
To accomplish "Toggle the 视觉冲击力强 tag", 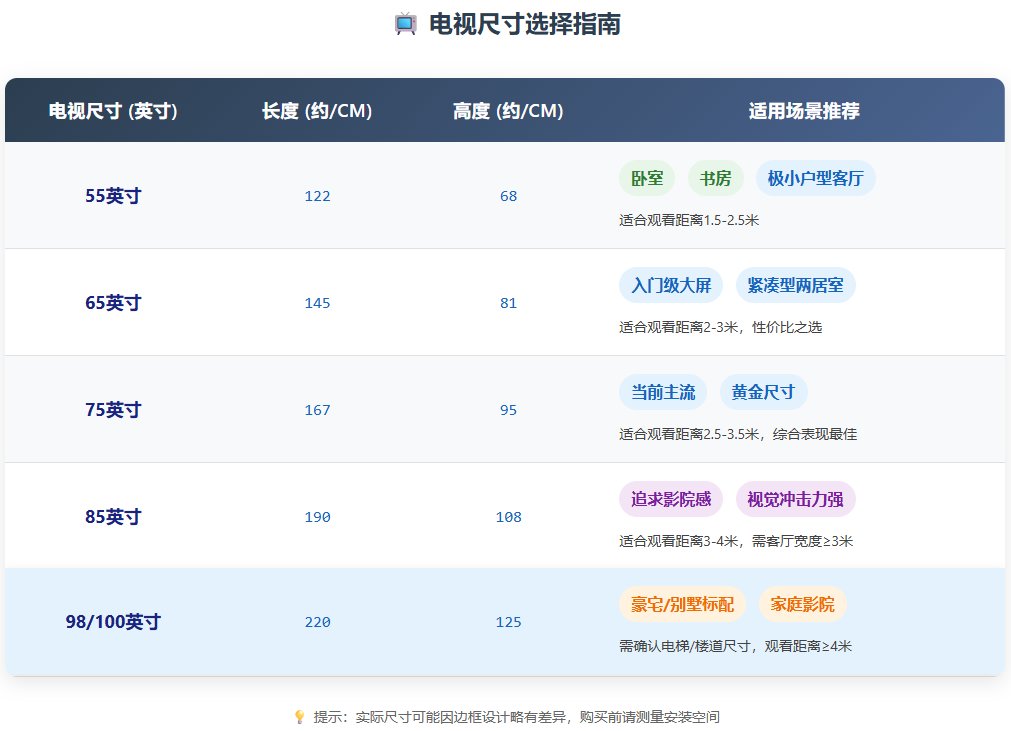I will click(x=795, y=499).
